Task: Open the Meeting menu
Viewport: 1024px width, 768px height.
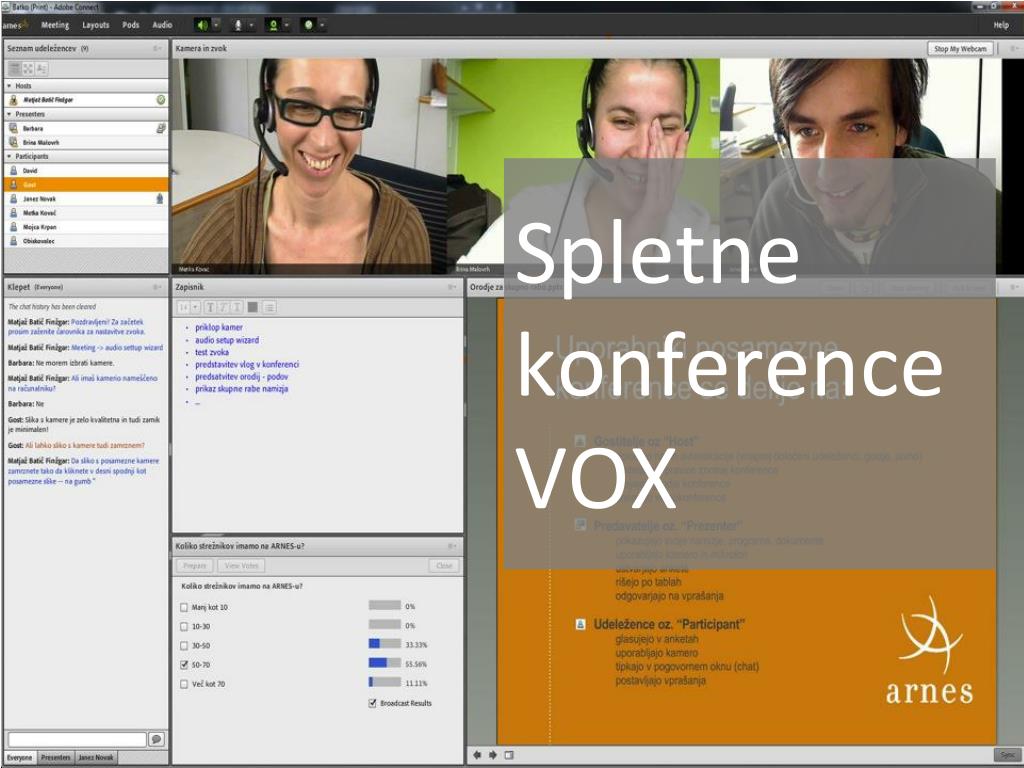Action: [x=55, y=25]
